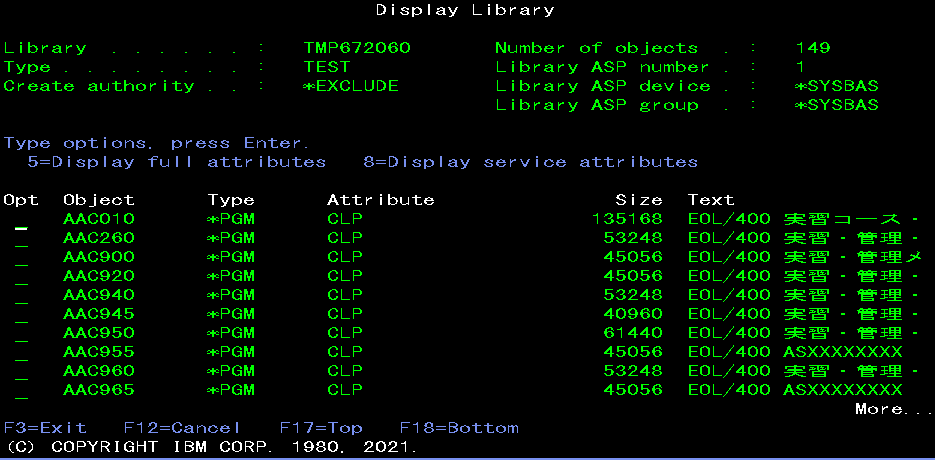This screenshot has height=460, width=935.
Task: Click the size value 135168
Action: (627, 219)
